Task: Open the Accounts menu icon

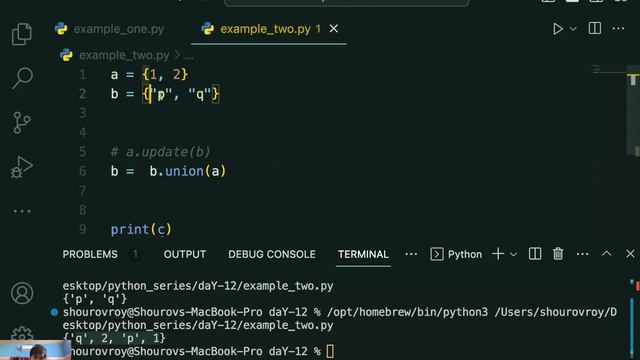Action: [22, 293]
